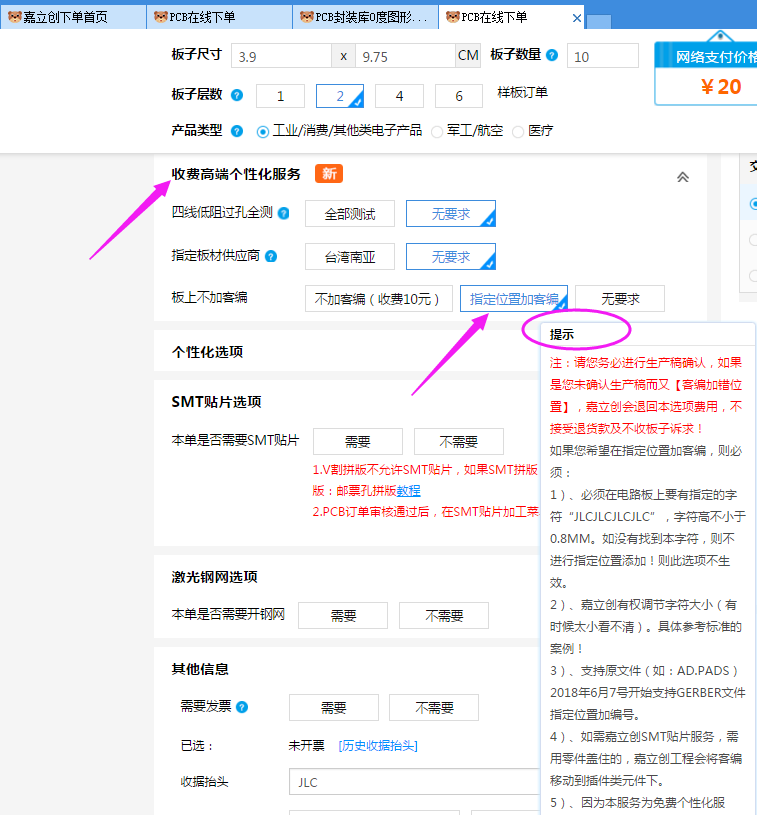Screen dimensions: 757x815
Task: Select the 医疗 product type option
Action: 518,131
